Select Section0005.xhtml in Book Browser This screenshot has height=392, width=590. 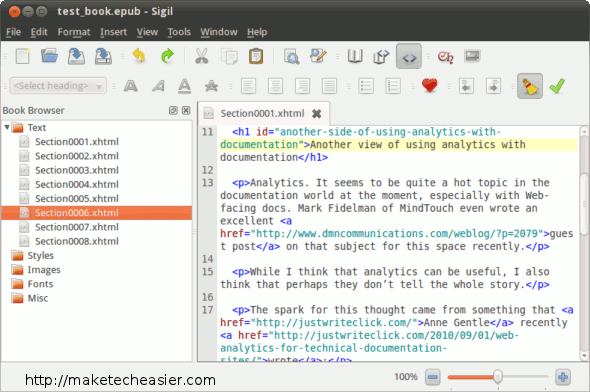[77, 199]
